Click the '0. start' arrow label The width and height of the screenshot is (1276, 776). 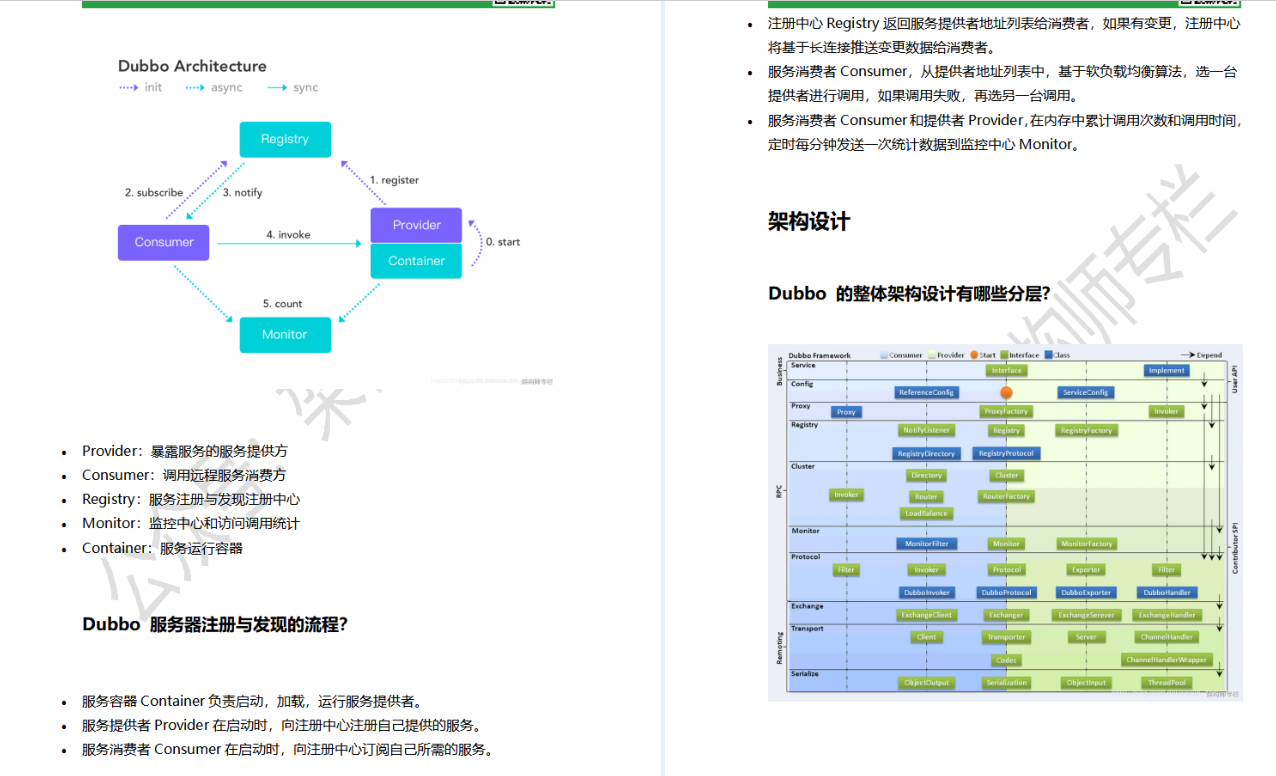(503, 242)
